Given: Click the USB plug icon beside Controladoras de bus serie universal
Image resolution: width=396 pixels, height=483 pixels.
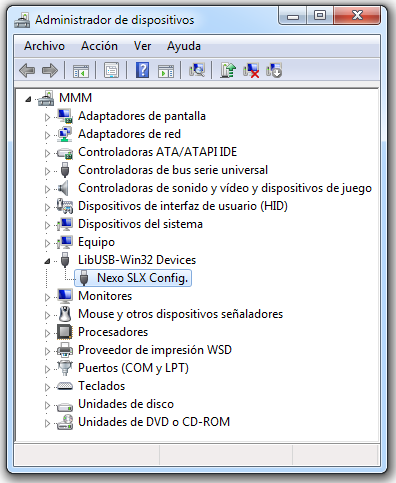Looking at the screenshot, I should pos(65,170).
